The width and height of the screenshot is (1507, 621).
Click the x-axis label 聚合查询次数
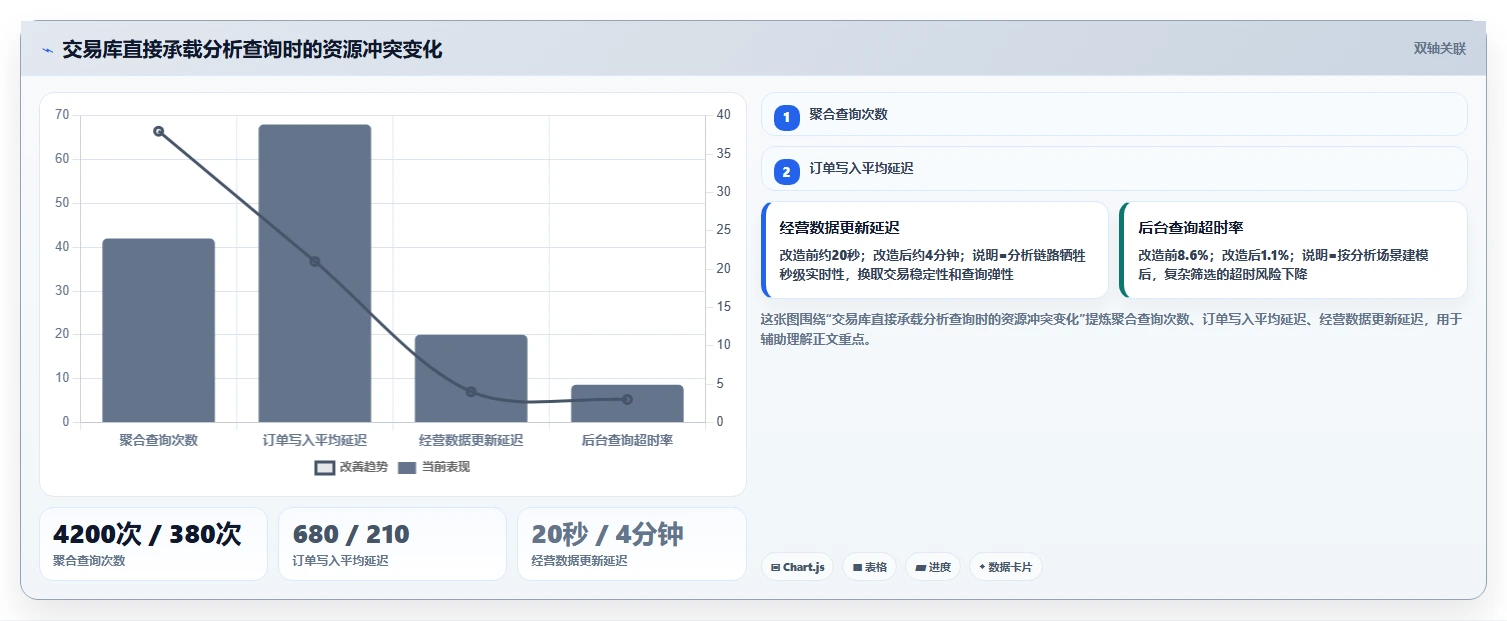(x=158, y=440)
